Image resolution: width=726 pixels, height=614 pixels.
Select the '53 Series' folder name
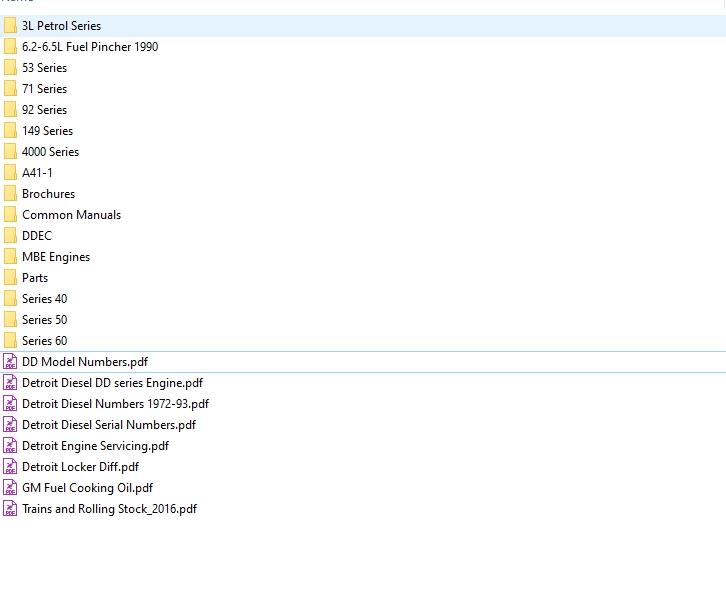44,68
